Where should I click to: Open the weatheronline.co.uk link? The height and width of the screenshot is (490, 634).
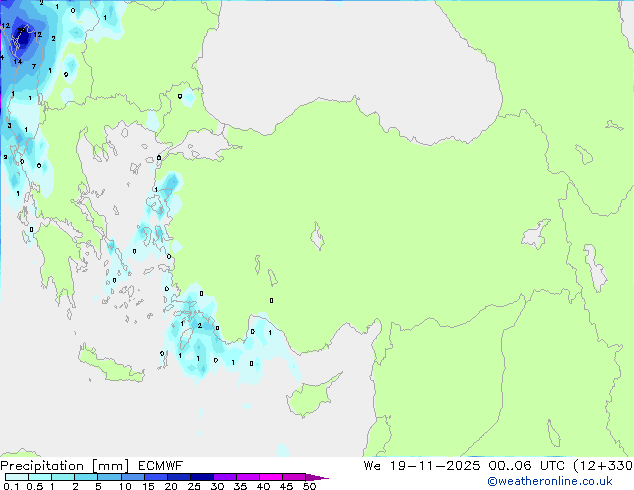(549, 481)
